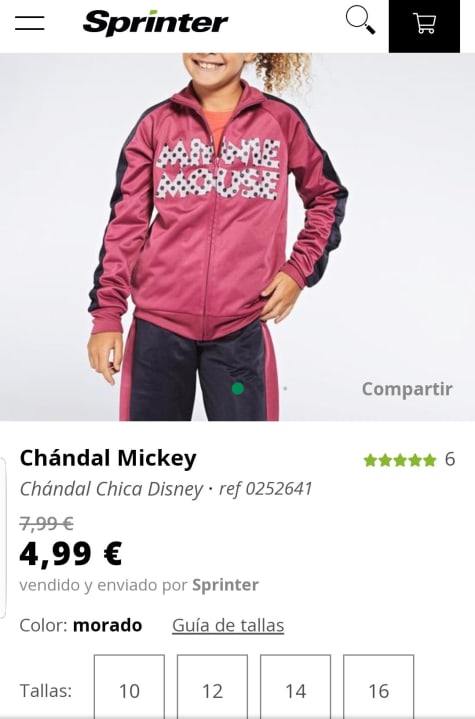This screenshot has width=475, height=719.
Task: Tap the Sprinter logo
Action: coord(155,22)
